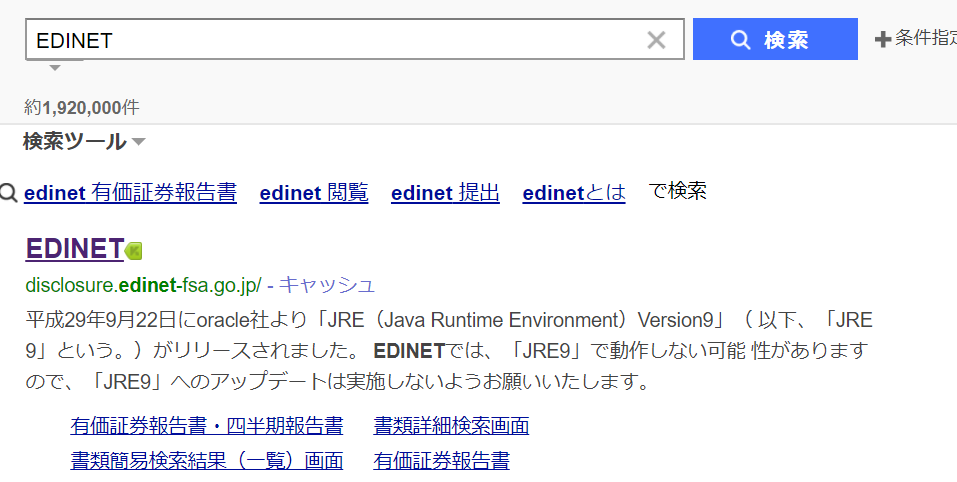The image size is (957, 482).
Task: Click the green badge icon next to EDINET
Action: [134, 251]
